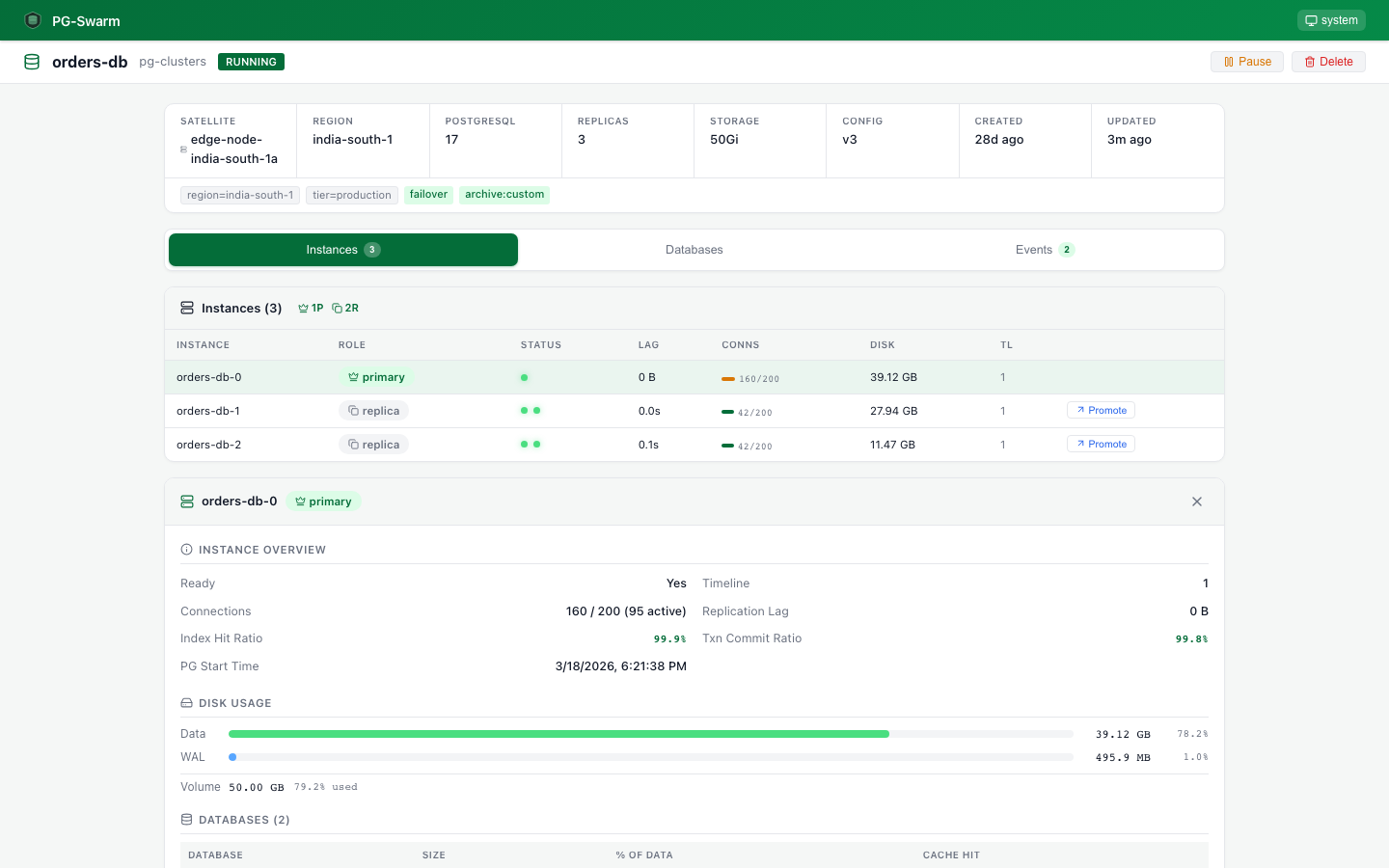
Task: Click the 160 / 200 (95 active) connections value
Action: point(626,611)
